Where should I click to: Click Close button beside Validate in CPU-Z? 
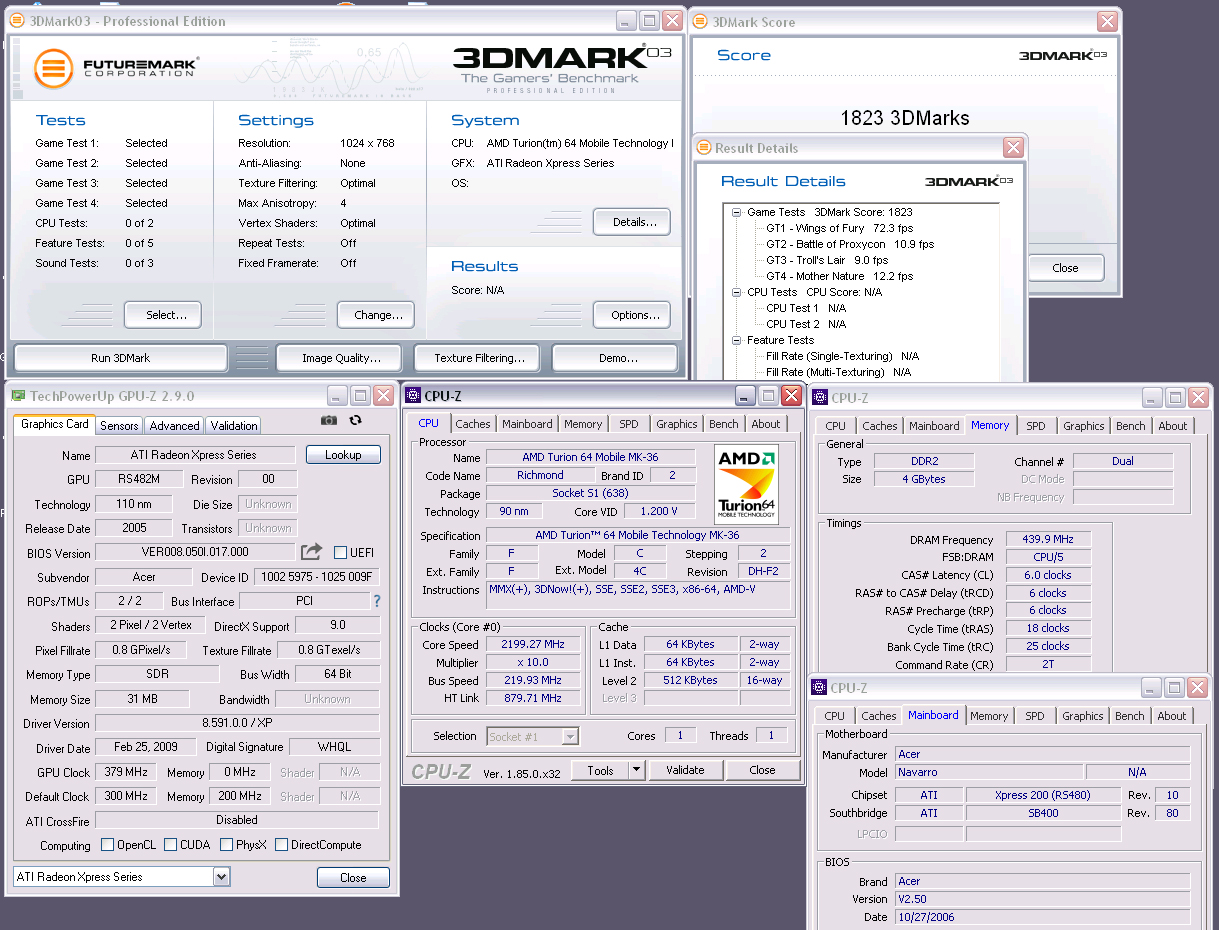[x=762, y=770]
